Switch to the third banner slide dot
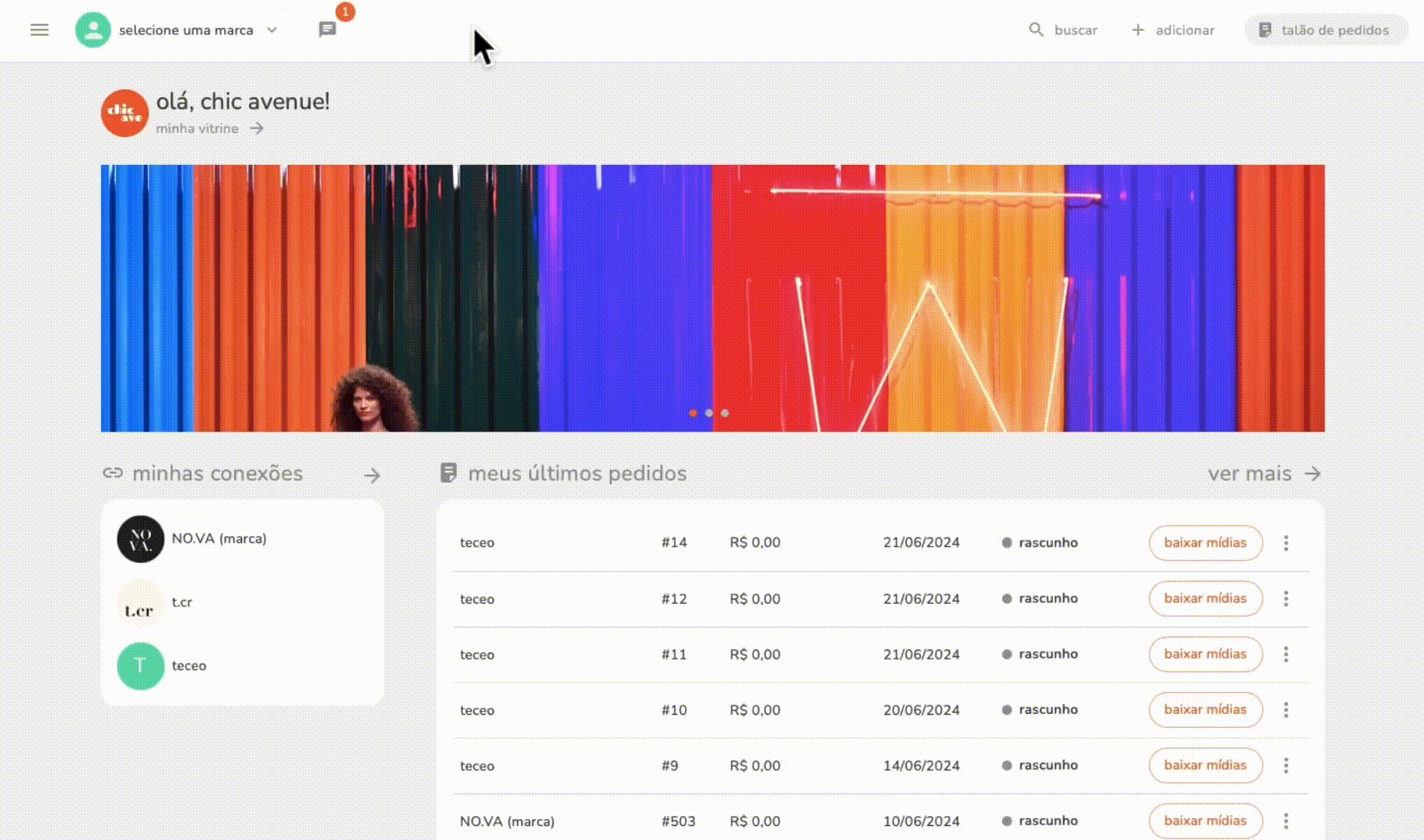Screen dimensions: 1424x840 point(725,413)
